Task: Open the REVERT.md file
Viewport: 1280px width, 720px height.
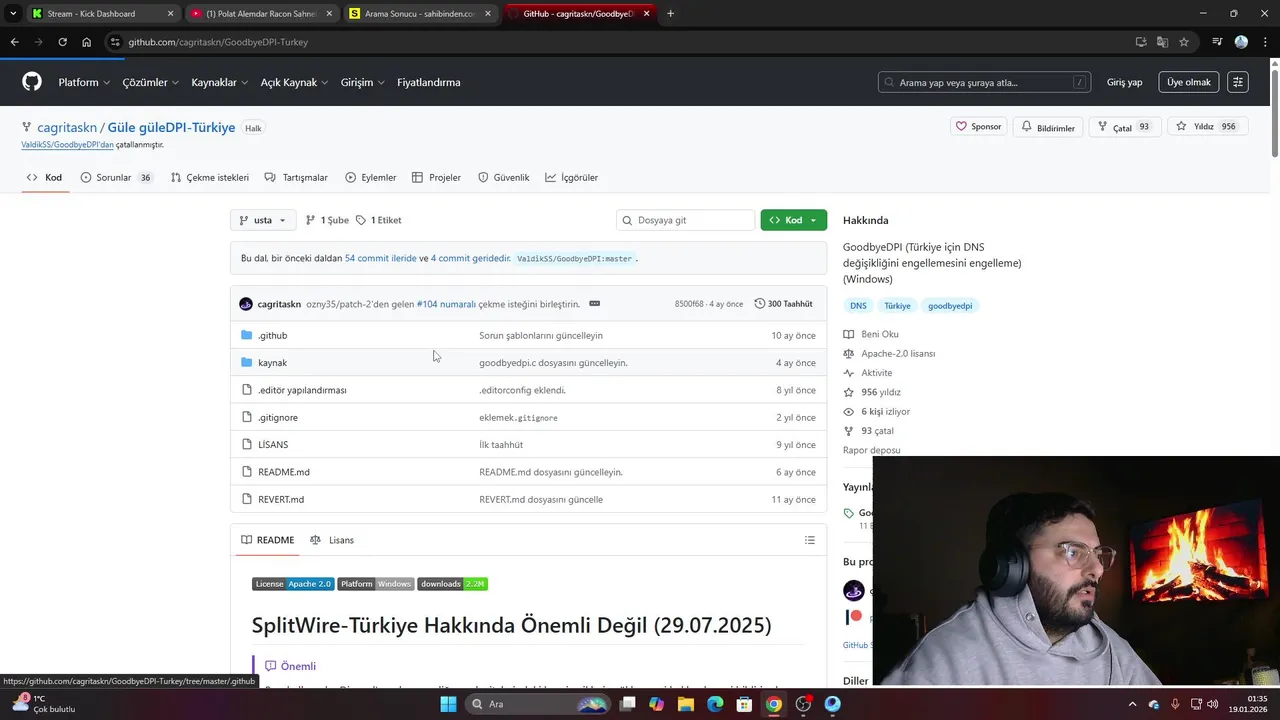Action: point(281,499)
